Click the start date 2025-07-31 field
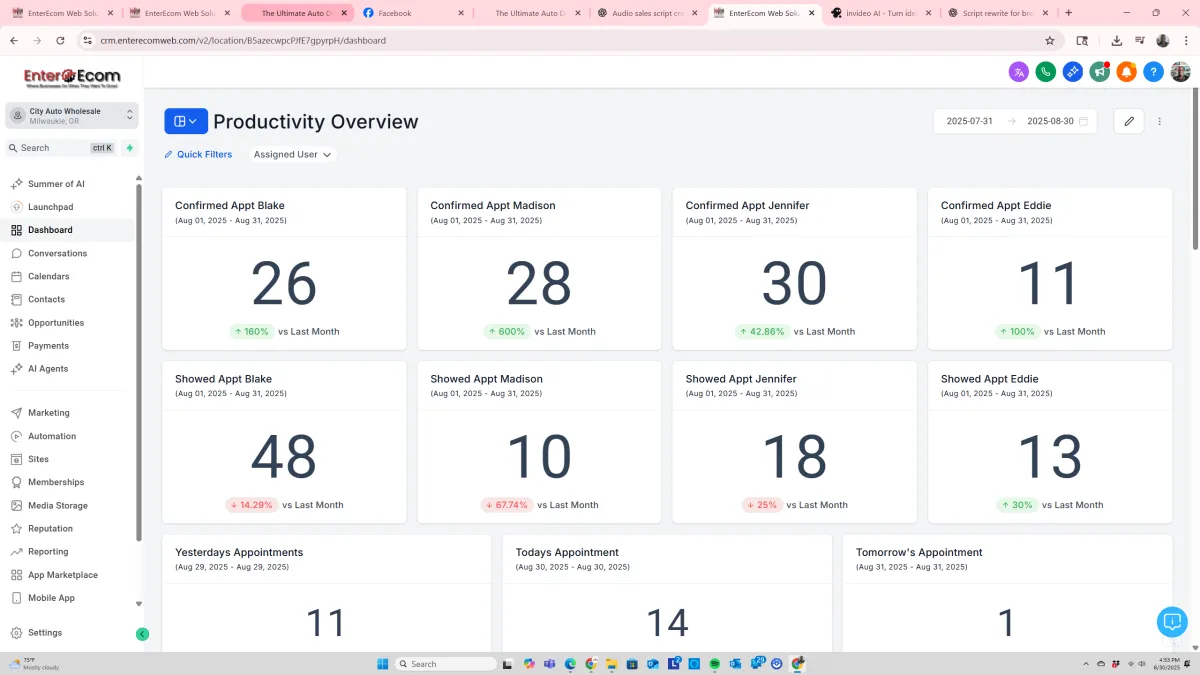The image size is (1200, 675). [x=969, y=121]
